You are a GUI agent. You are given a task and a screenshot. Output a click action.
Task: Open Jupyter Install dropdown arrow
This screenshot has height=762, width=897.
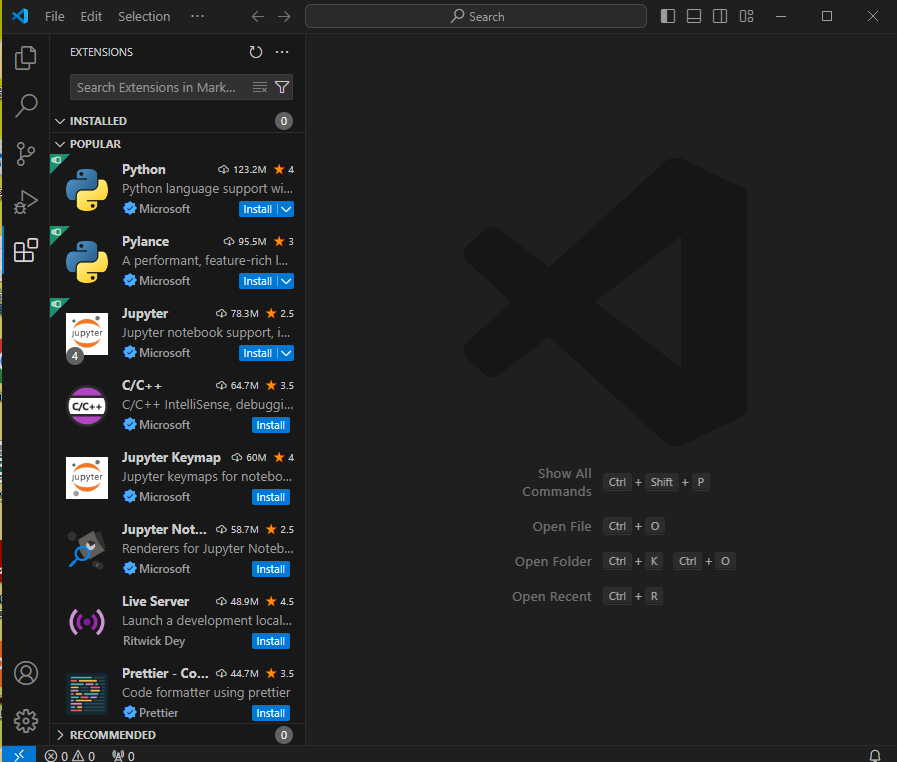pyautogui.click(x=286, y=354)
